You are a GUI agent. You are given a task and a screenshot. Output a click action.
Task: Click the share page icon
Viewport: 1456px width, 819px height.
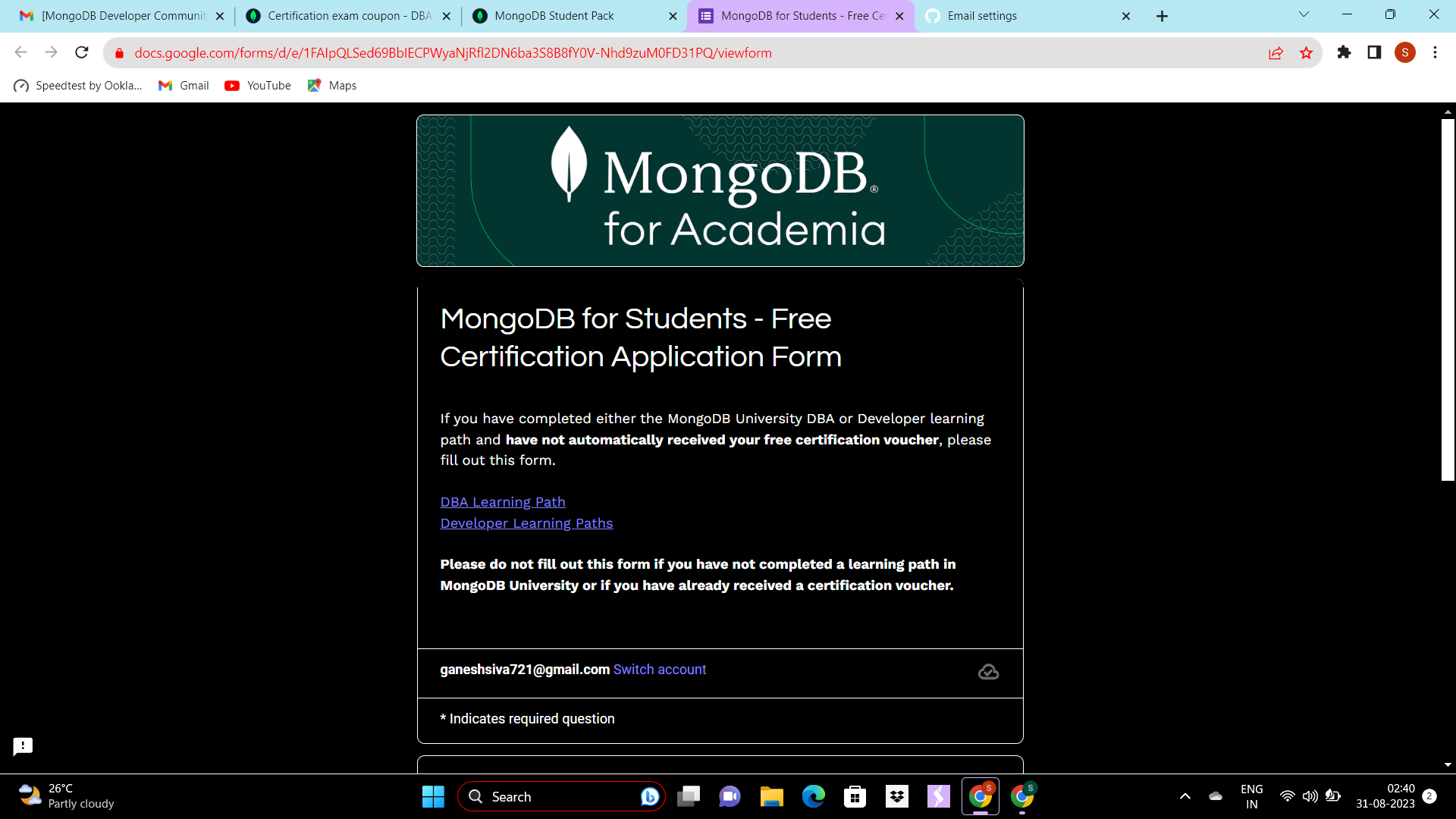point(1276,53)
